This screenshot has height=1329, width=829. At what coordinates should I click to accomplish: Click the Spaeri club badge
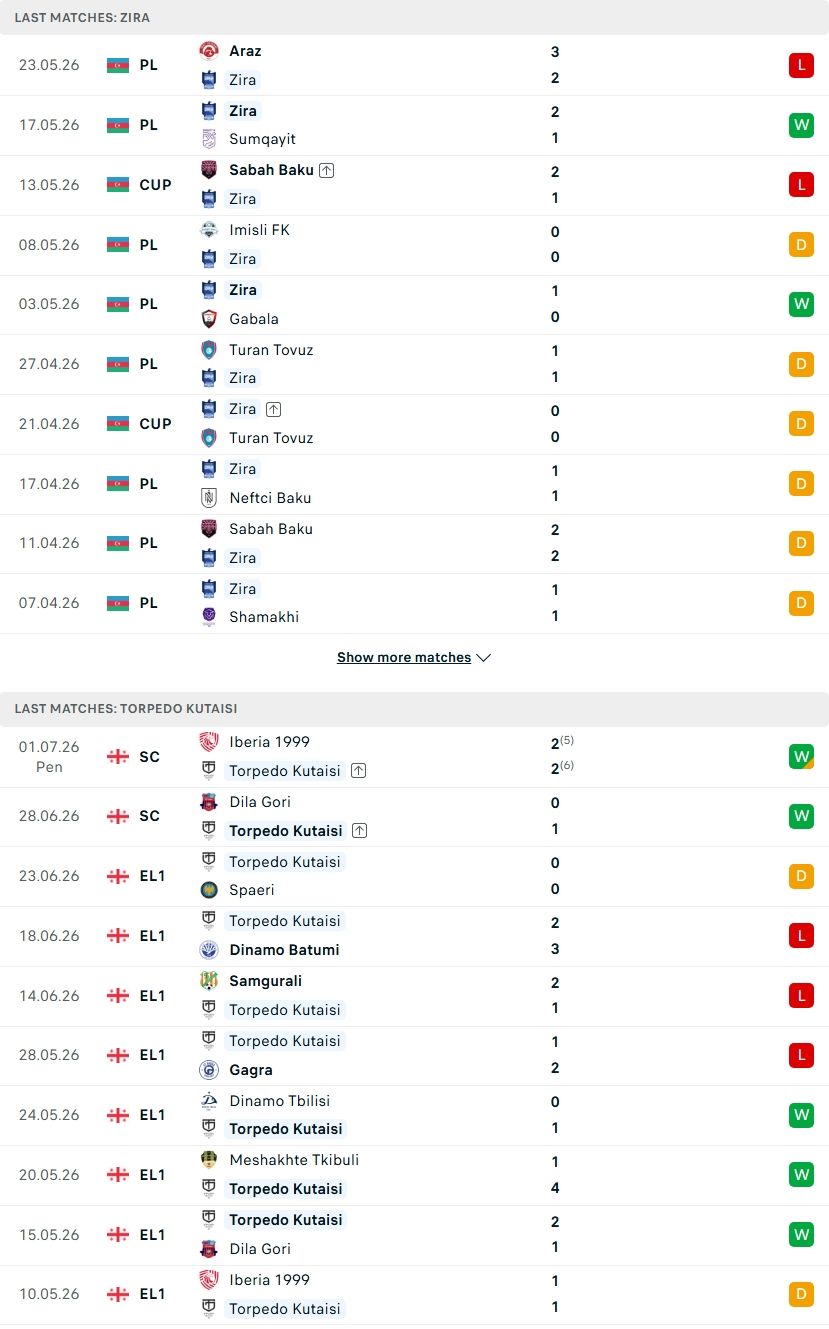tap(209, 890)
